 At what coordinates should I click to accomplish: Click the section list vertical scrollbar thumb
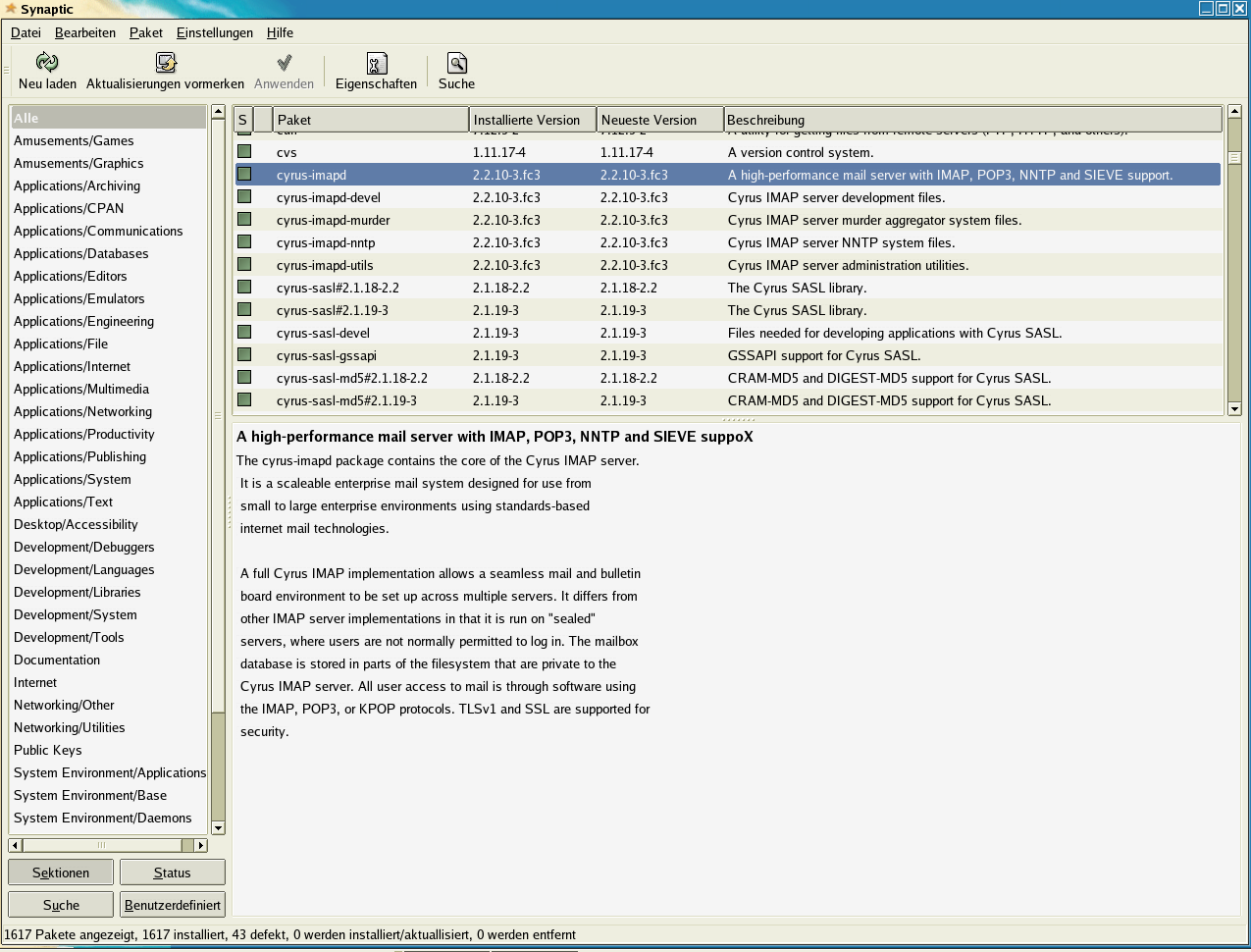pos(218,414)
